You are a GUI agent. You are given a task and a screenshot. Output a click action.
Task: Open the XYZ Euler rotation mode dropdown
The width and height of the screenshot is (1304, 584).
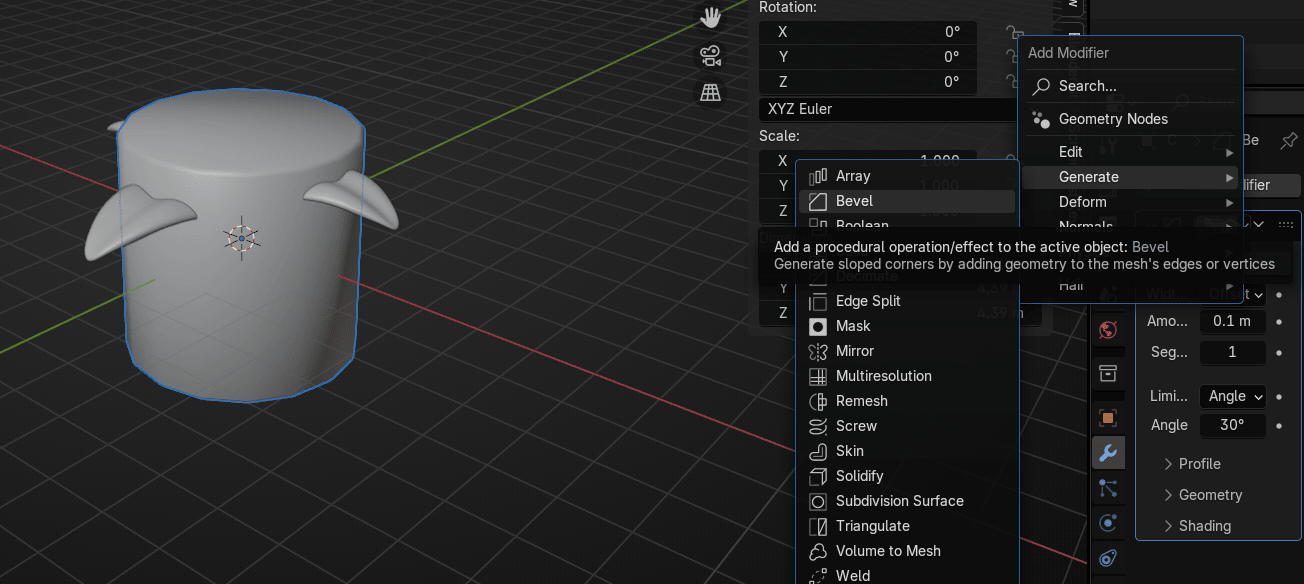[885, 109]
